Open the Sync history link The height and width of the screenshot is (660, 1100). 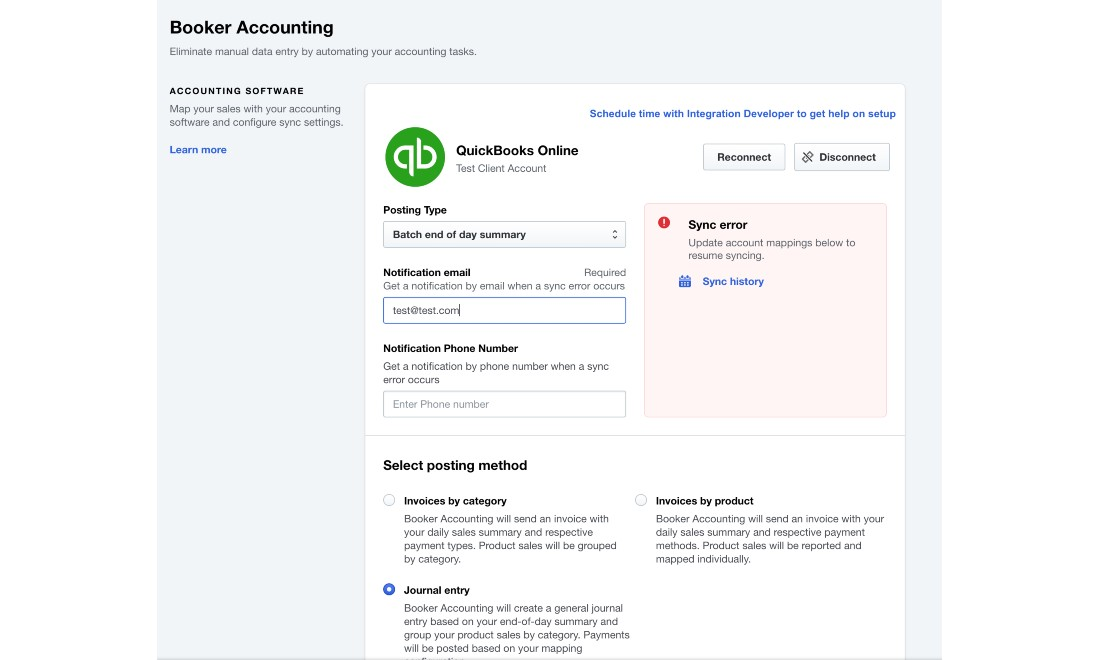[x=732, y=282]
